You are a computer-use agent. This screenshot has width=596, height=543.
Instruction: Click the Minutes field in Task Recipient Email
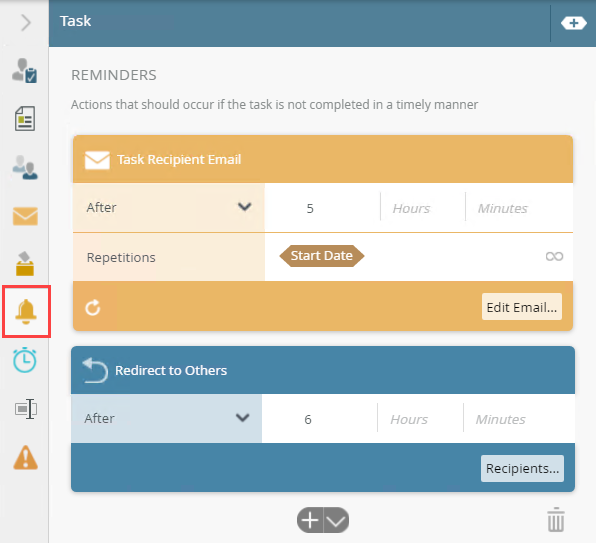click(x=519, y=208)
